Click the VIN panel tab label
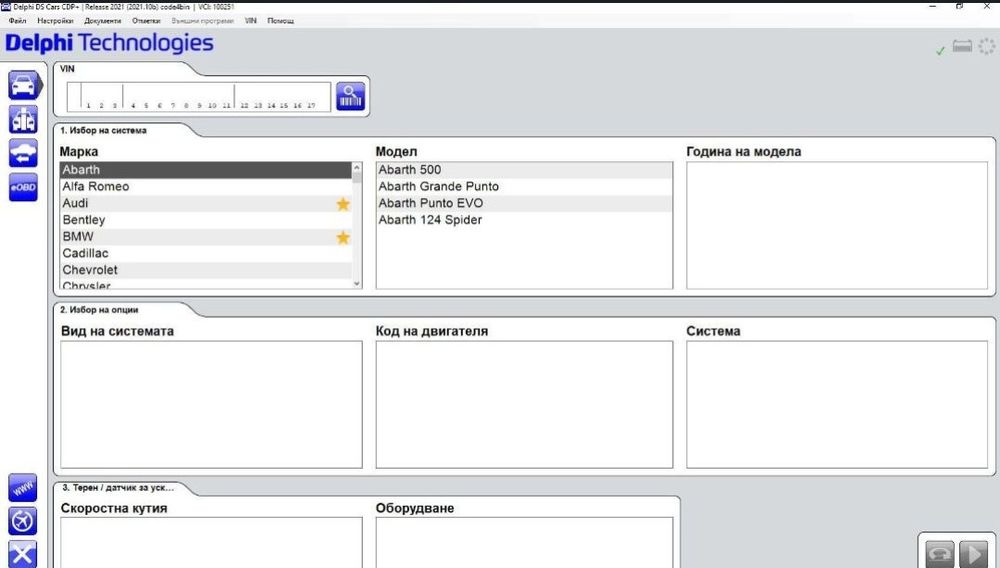The image size is (1000, 568). (67, 69)
